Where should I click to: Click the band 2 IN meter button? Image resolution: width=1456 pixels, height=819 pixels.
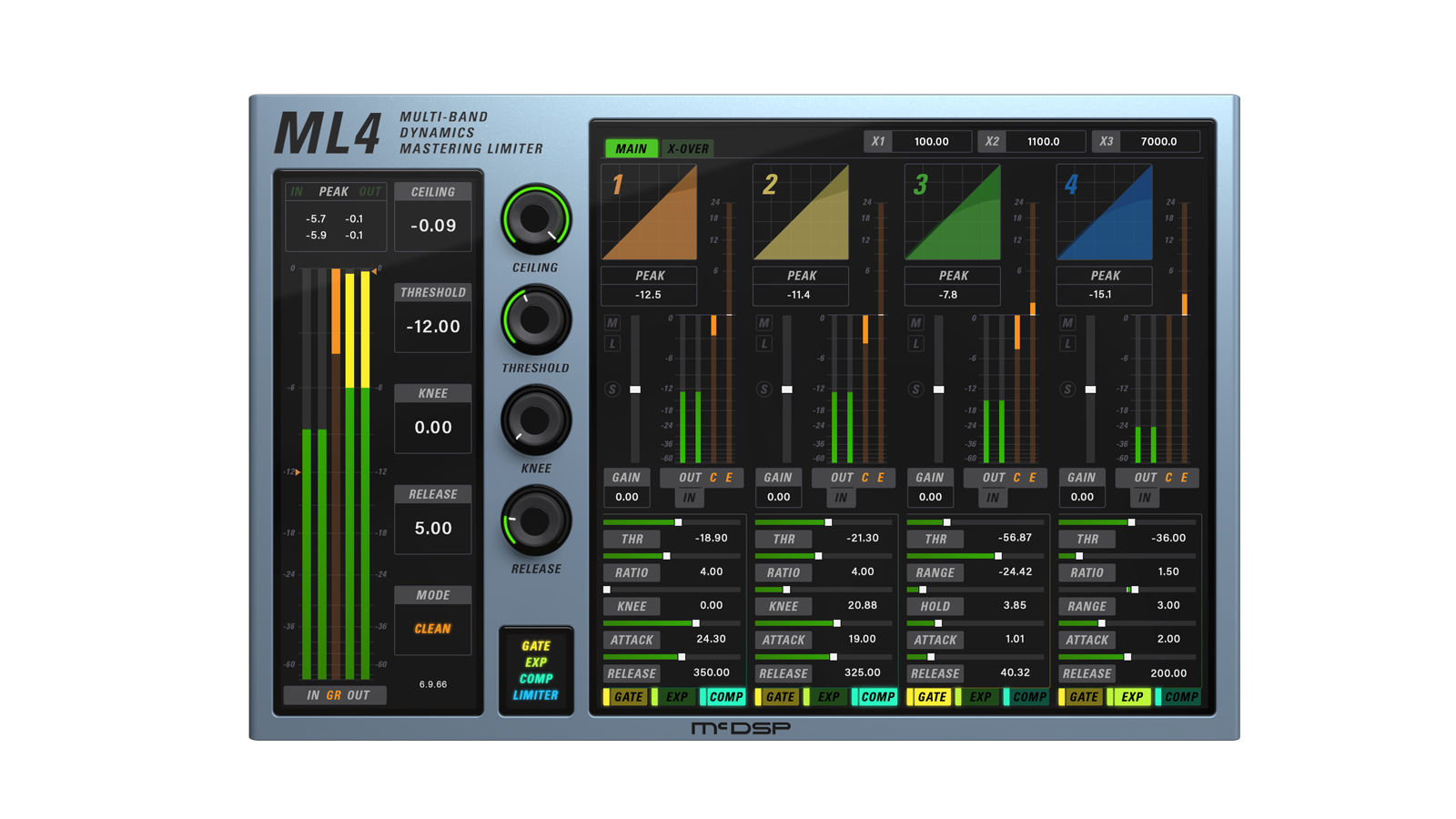[841, 498]
